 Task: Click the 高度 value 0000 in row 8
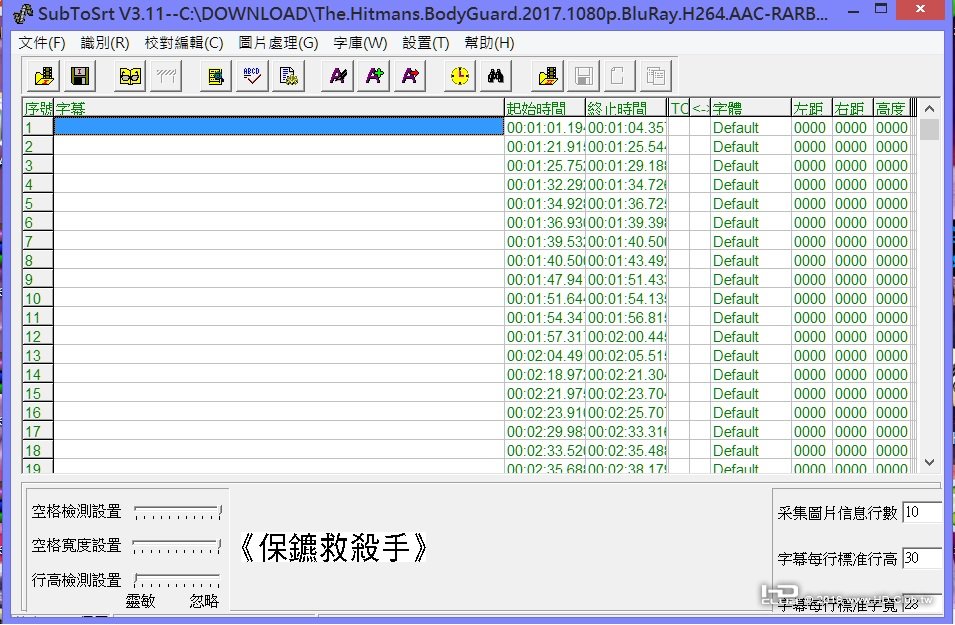(891, 260)
